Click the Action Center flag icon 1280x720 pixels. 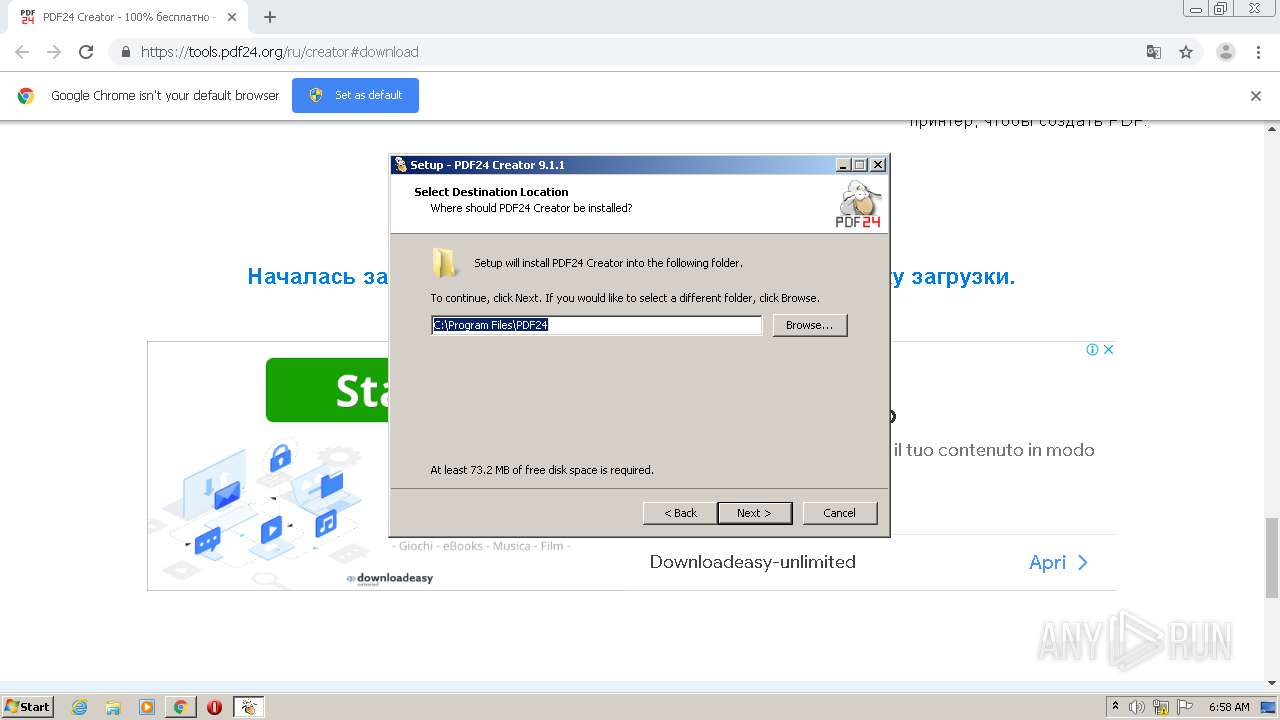pos(1185,707)
